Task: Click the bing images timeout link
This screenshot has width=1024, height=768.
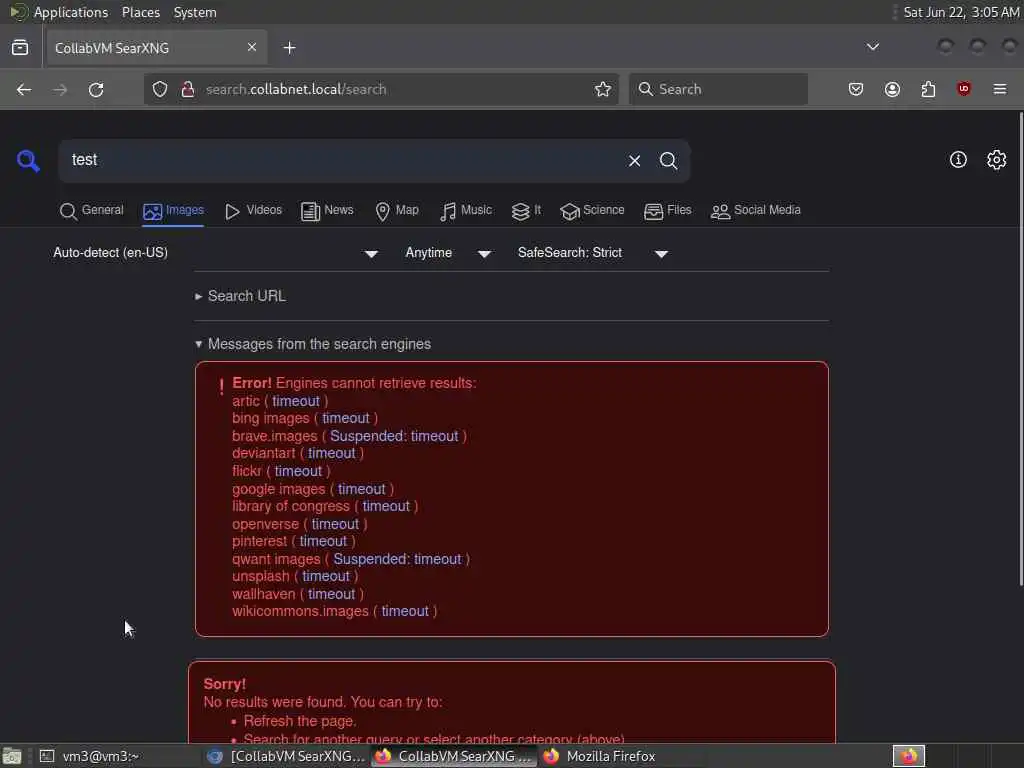Action: click(345, 418)
